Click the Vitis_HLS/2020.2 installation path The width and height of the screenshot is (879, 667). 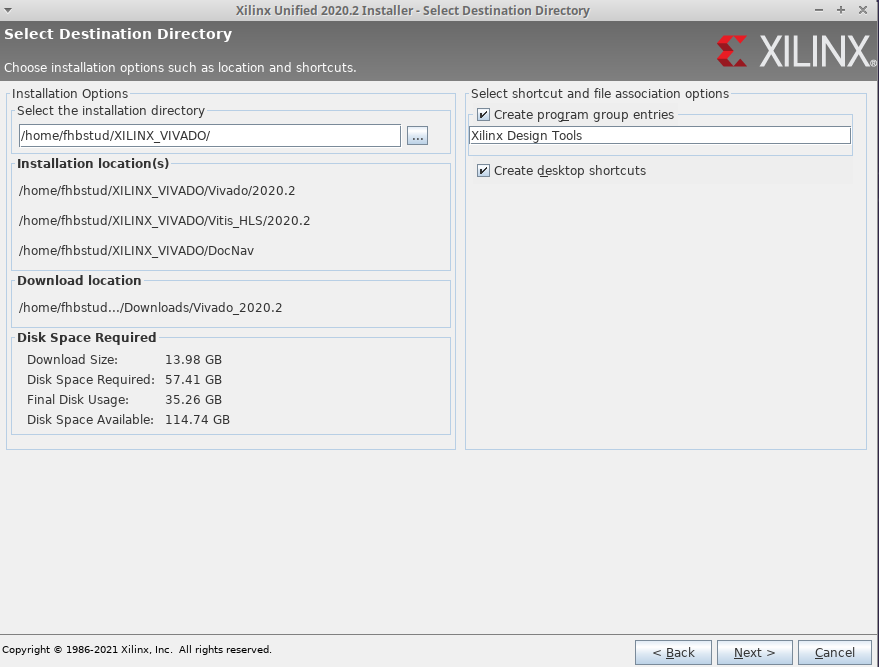point(164,221)
